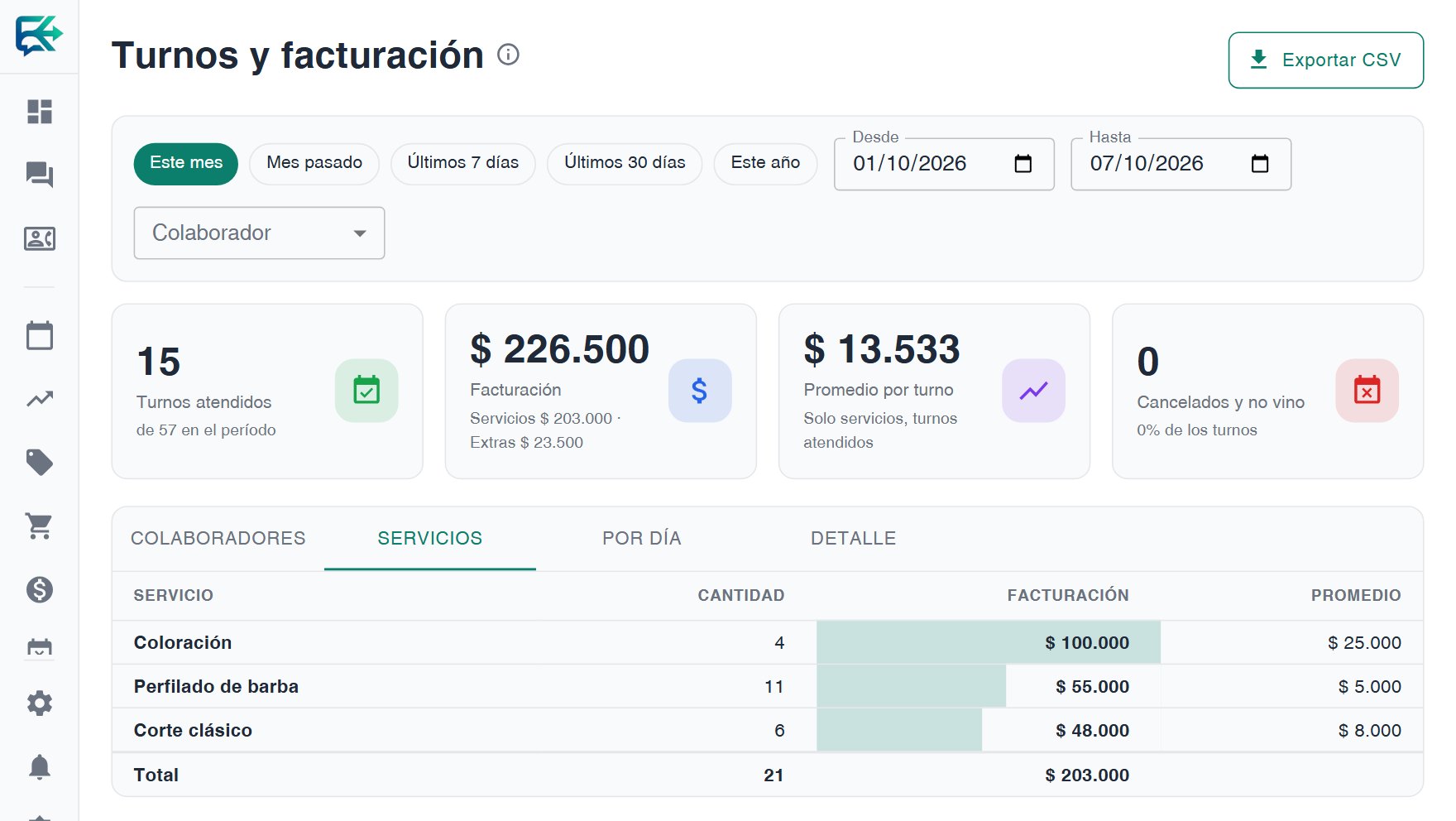Click the FACTURACIÓN column header
Viewport: 1456px width, 821px height.
(x=1068, y=595)
